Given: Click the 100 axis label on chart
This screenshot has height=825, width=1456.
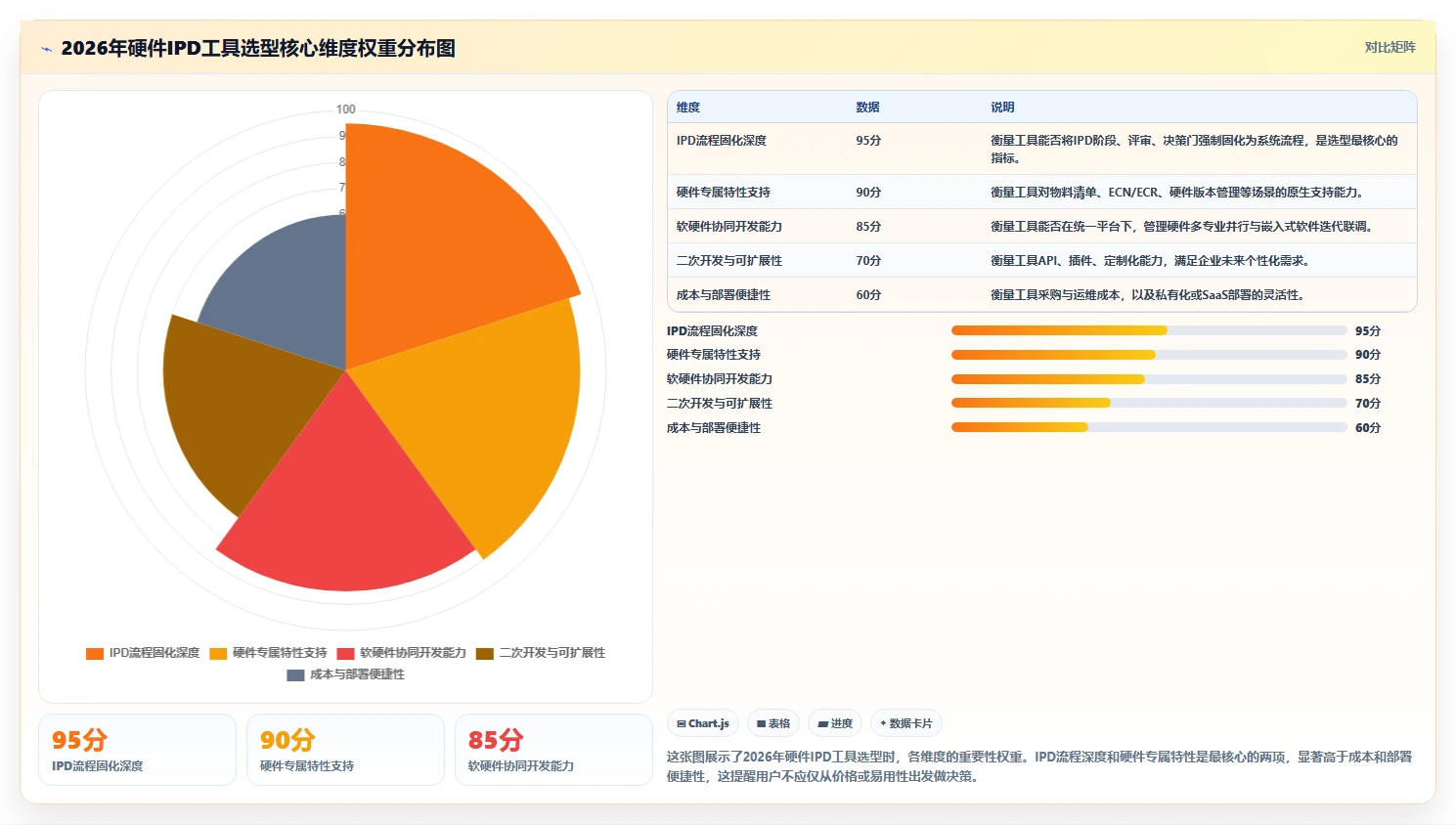Looking at the screenshot, I should (345, 109).
